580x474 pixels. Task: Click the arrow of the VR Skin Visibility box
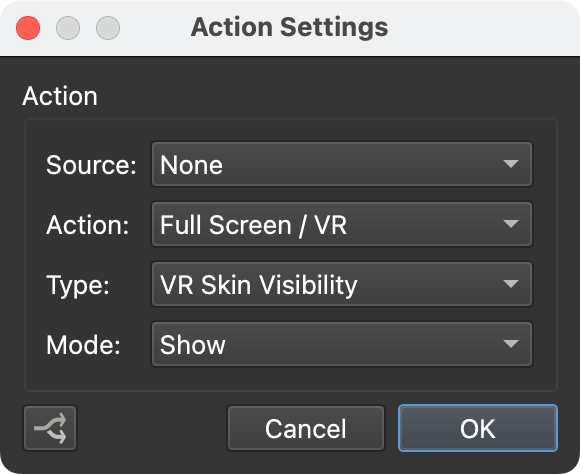pyautogui.click(x=511, y=284)
